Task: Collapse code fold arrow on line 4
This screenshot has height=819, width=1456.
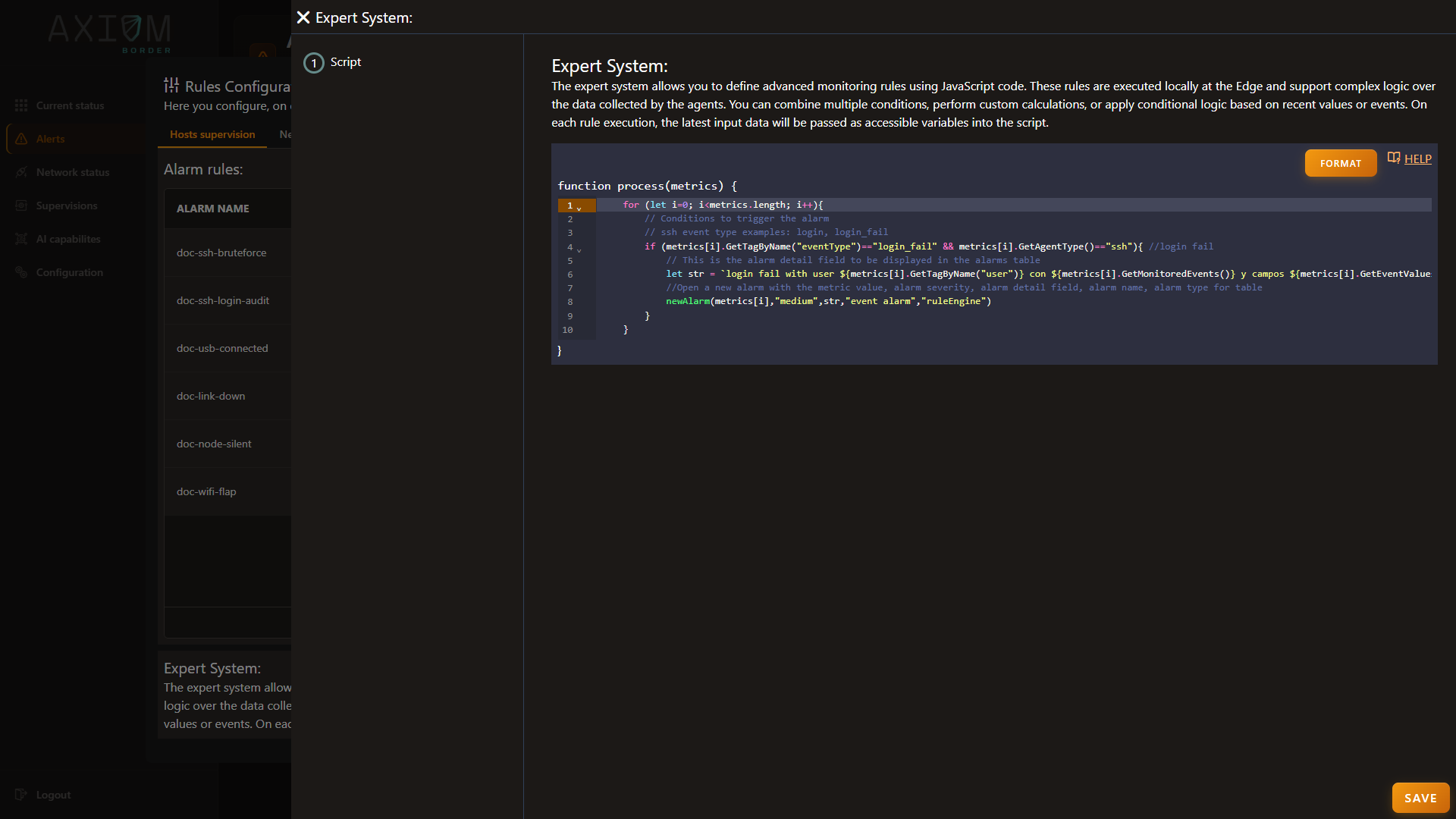Action: (579, 249)
